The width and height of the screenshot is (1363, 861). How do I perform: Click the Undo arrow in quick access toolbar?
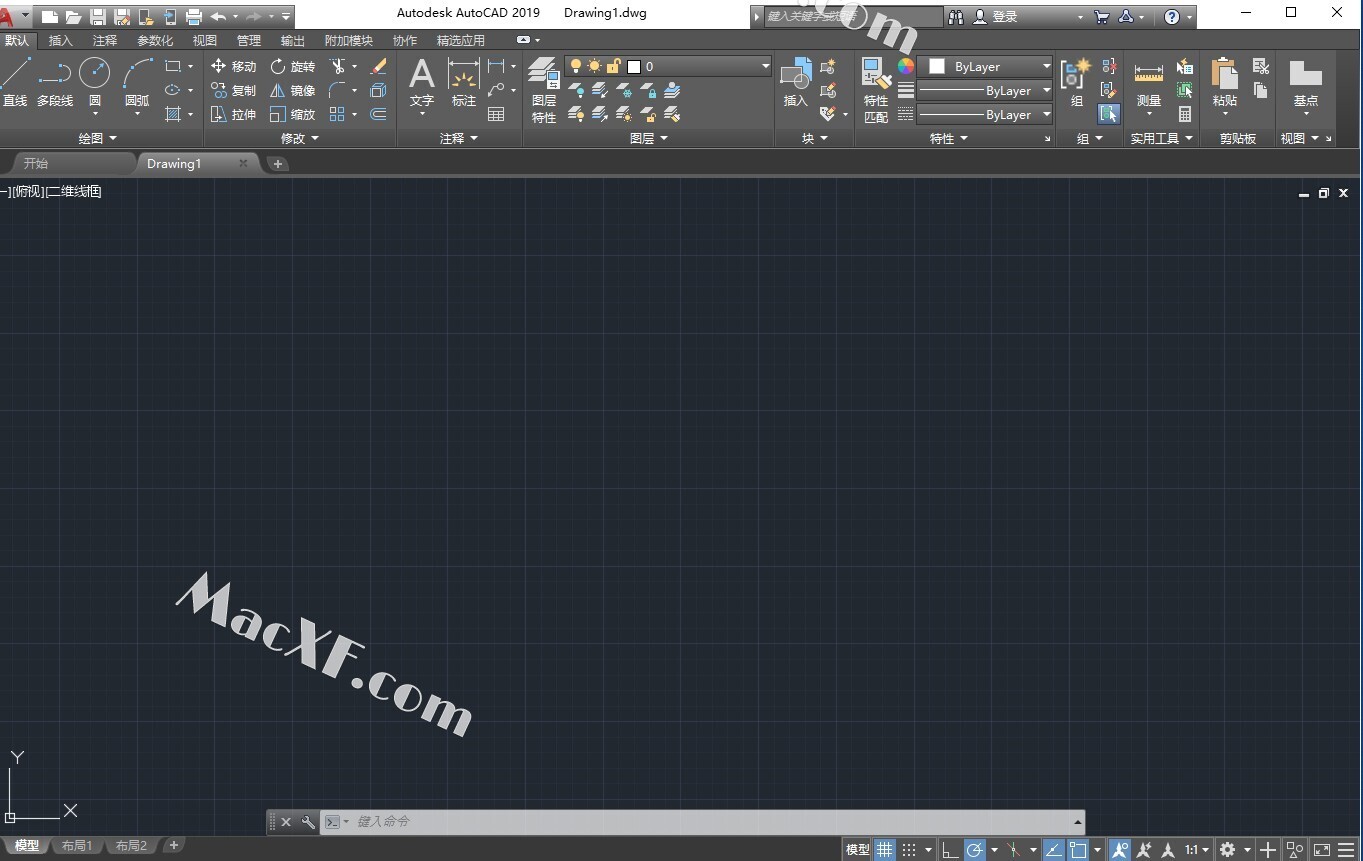tap(218, 16)
